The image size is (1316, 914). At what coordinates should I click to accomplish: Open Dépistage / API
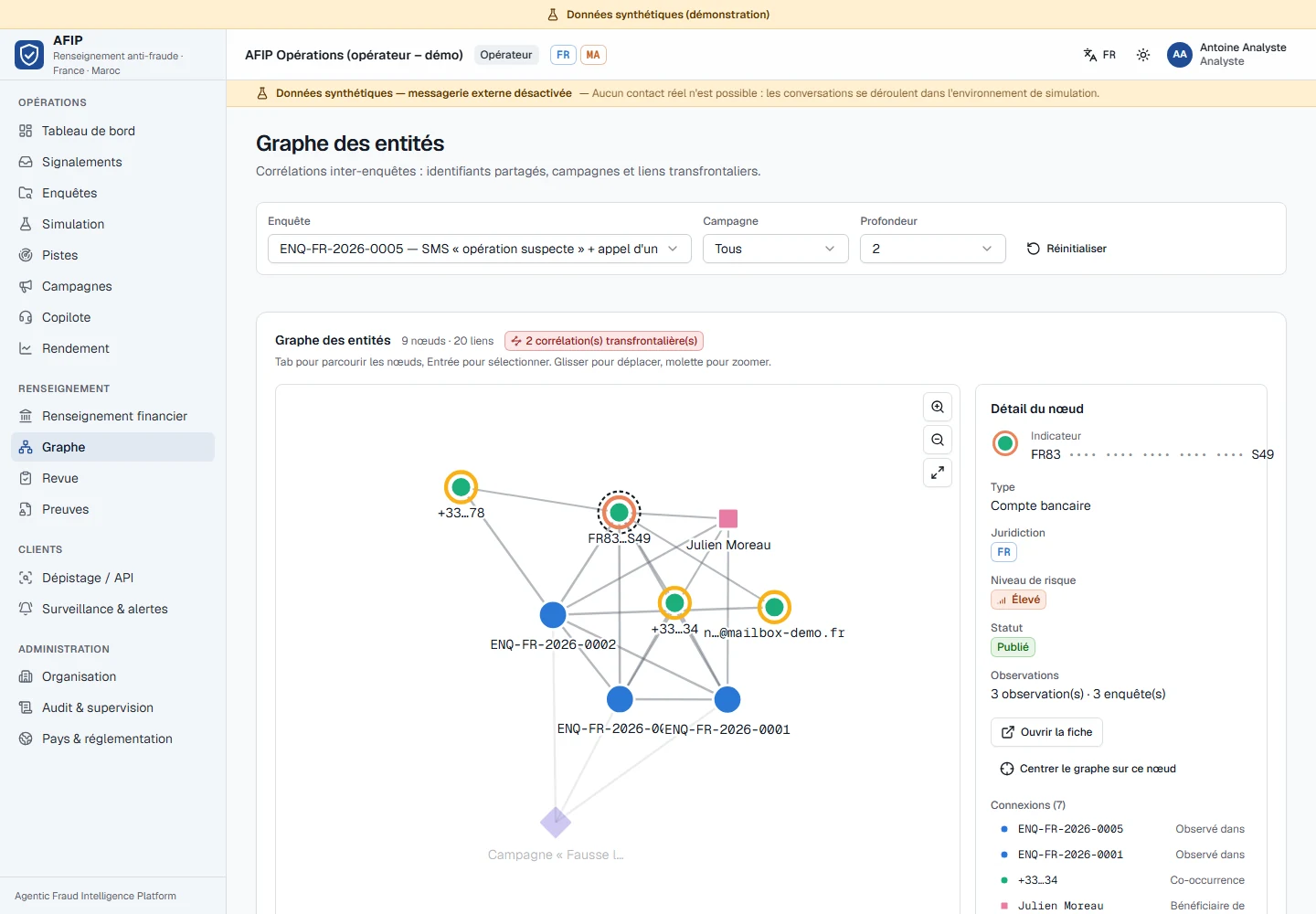pos(113,578)
